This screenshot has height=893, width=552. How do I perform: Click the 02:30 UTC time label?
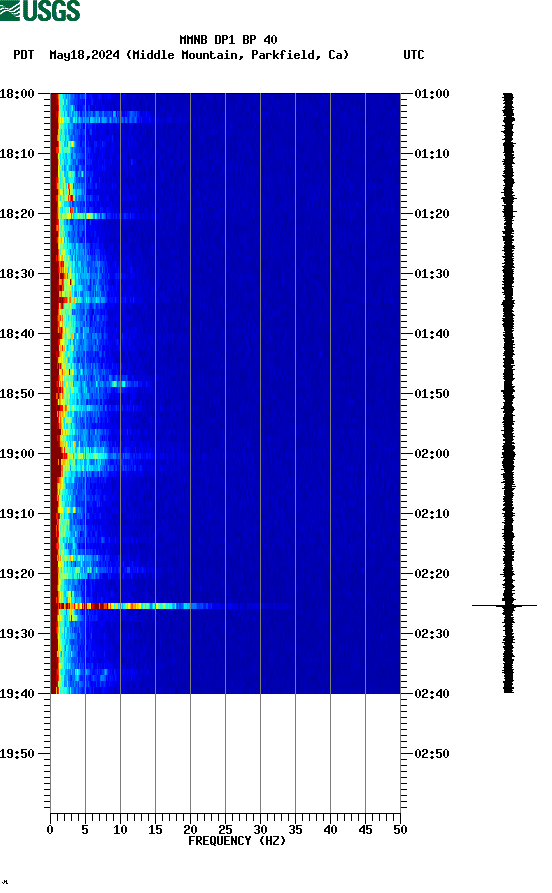click(x=432, y=634)
